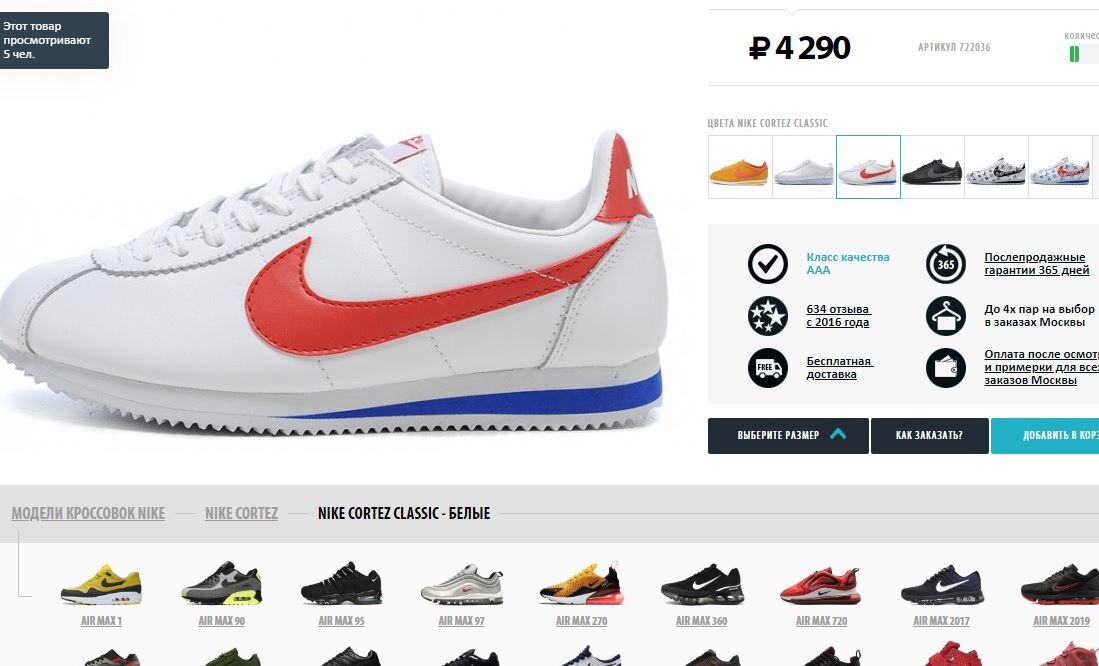Click the free delivery truck icon
This screenshot has width=1099, height=666.
pyautogui.click(x=767, y=367)
